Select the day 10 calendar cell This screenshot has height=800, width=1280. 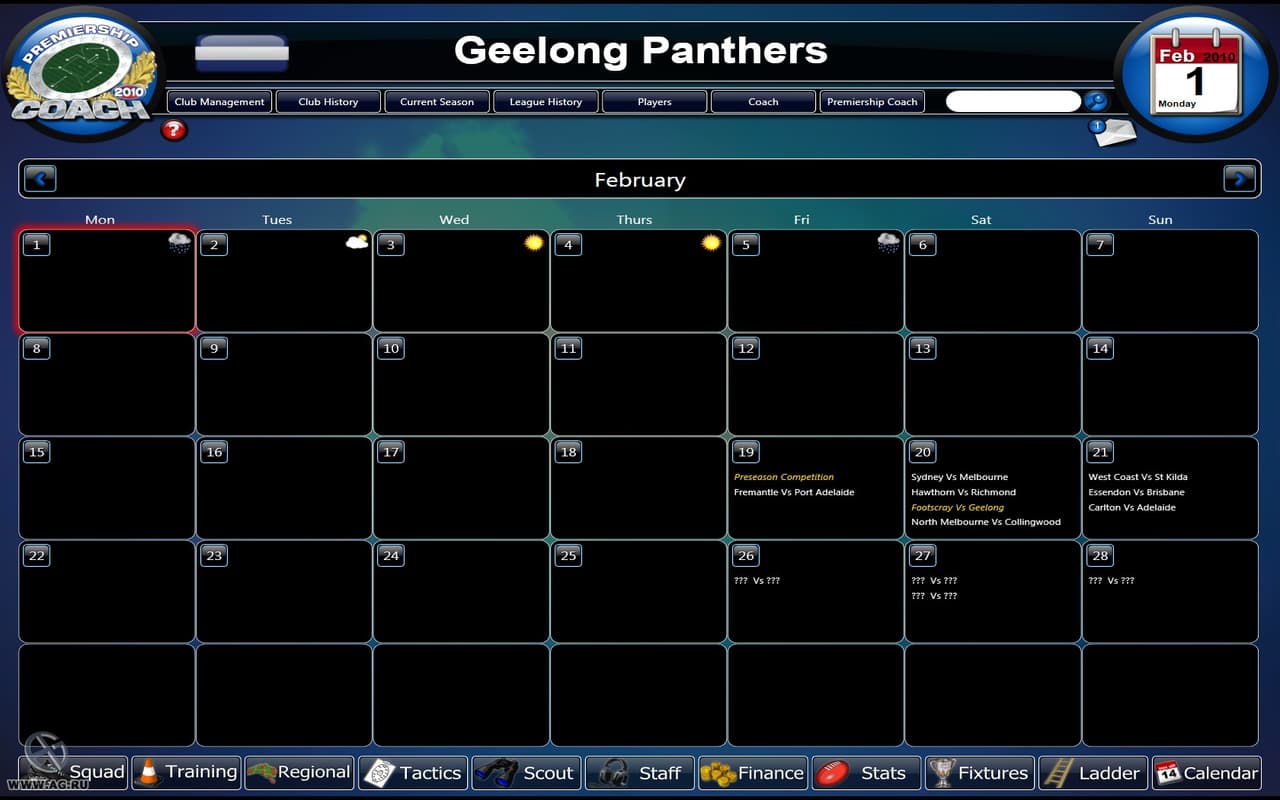coord(461,385)
